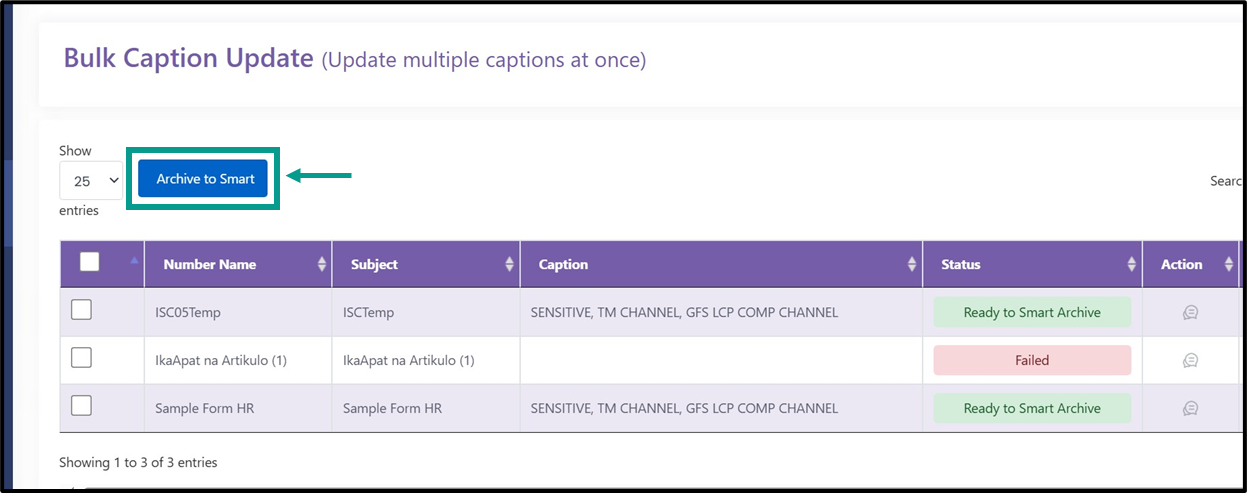Check the select-all checkbox in table header
The image size is (1247, 493).
[x=90, y=262]
